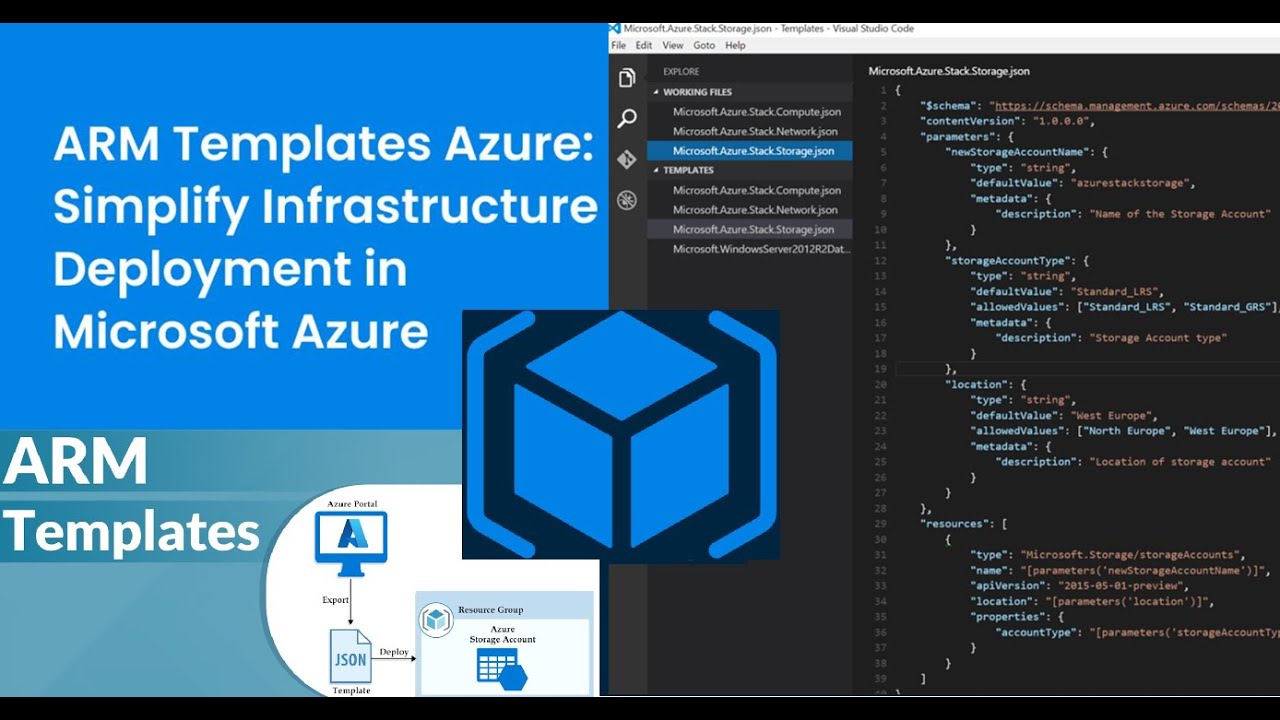Click the "azurestackstorage" default value
The height and width of the screenshot is (720, 1280).
(1133, 183)
